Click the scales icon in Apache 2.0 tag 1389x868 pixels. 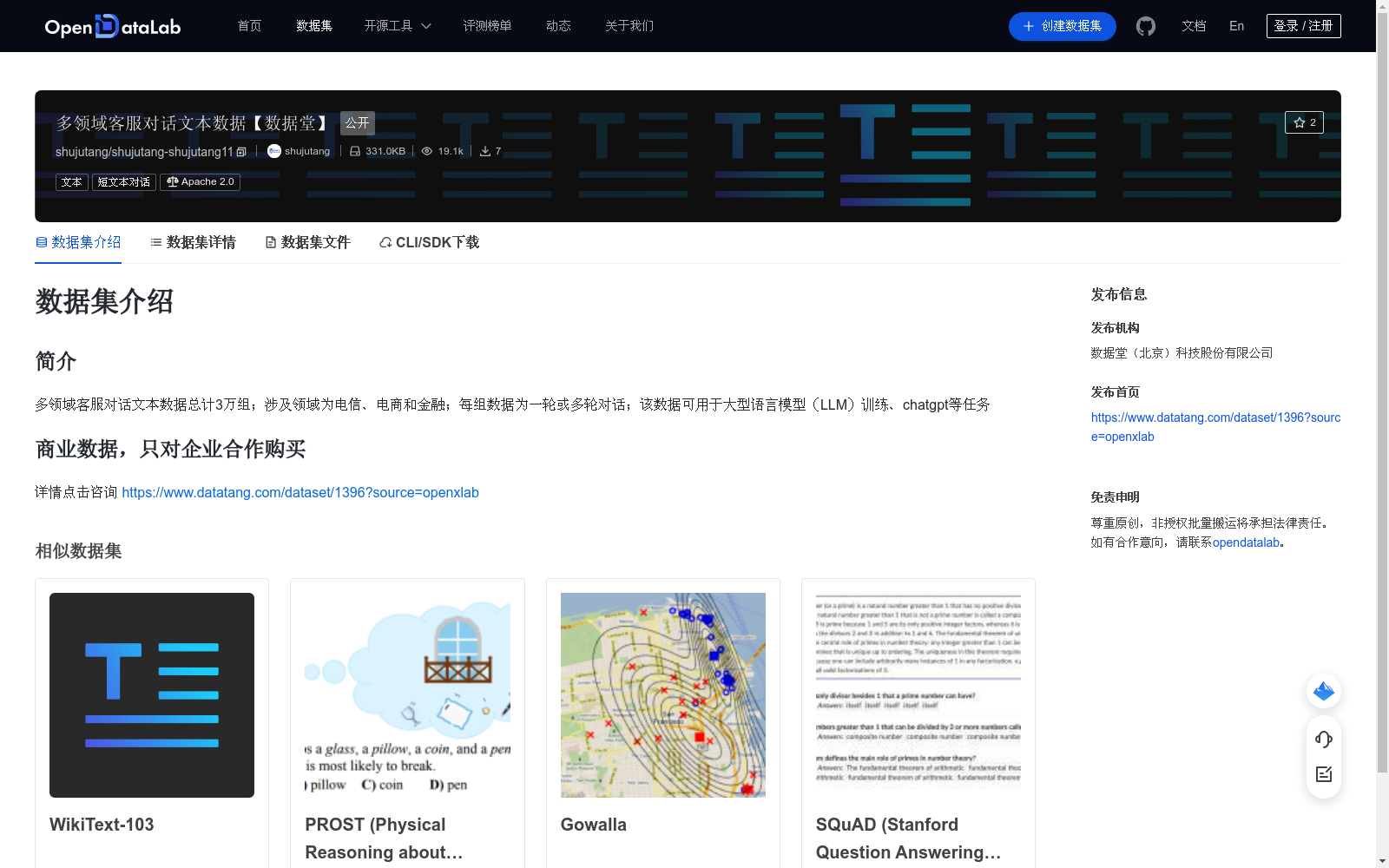click(173, 181)
